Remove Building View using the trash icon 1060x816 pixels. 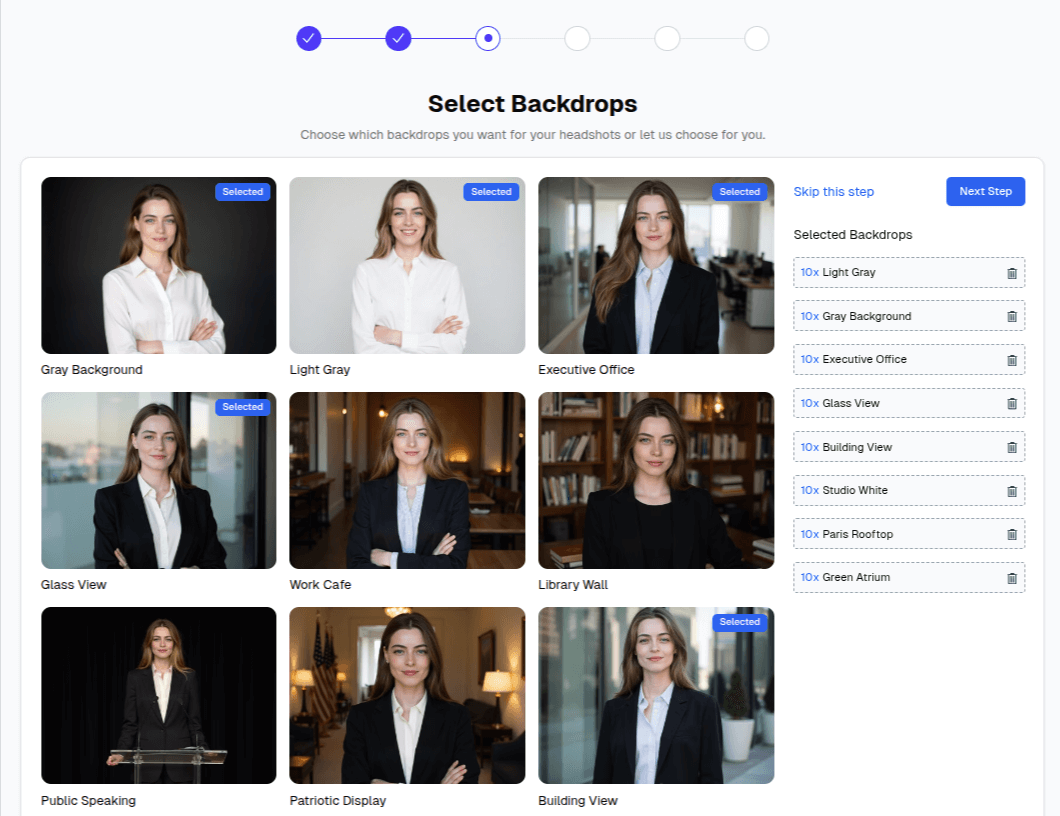click(x=1011, y=448)
